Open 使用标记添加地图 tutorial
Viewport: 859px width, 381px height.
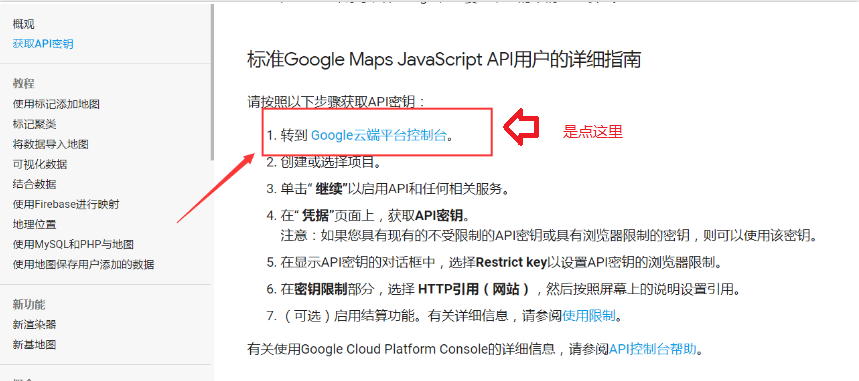tap(56, 104)
